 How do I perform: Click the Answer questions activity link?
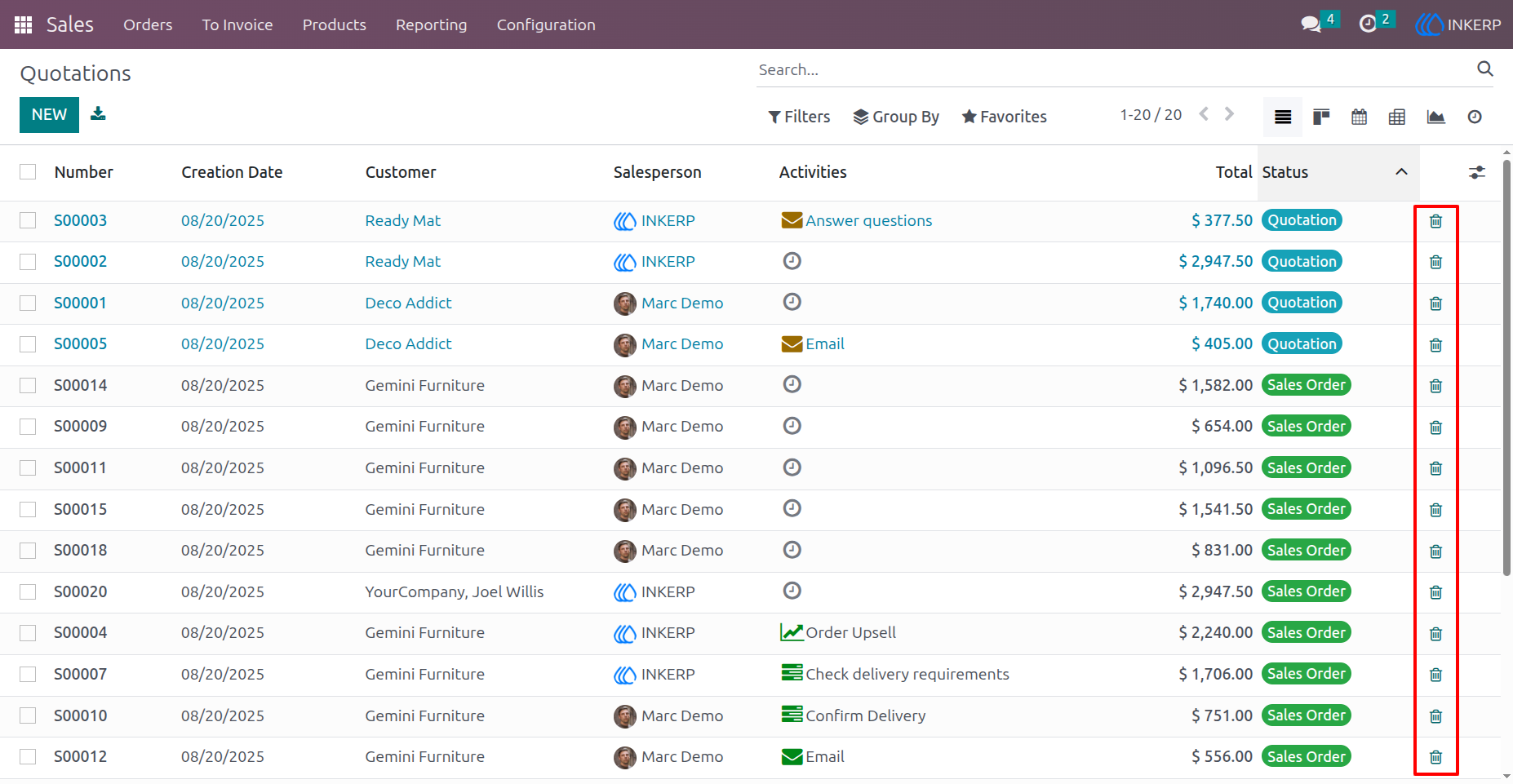click(x=868, y=220)
